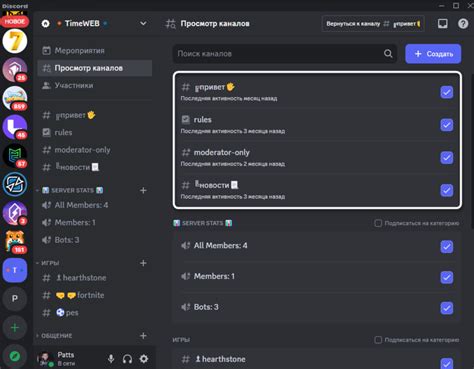Screen dimensions: 474x369
Task: Click Bots: 3 row in channel browser
Action: click(x=317, y=307)
